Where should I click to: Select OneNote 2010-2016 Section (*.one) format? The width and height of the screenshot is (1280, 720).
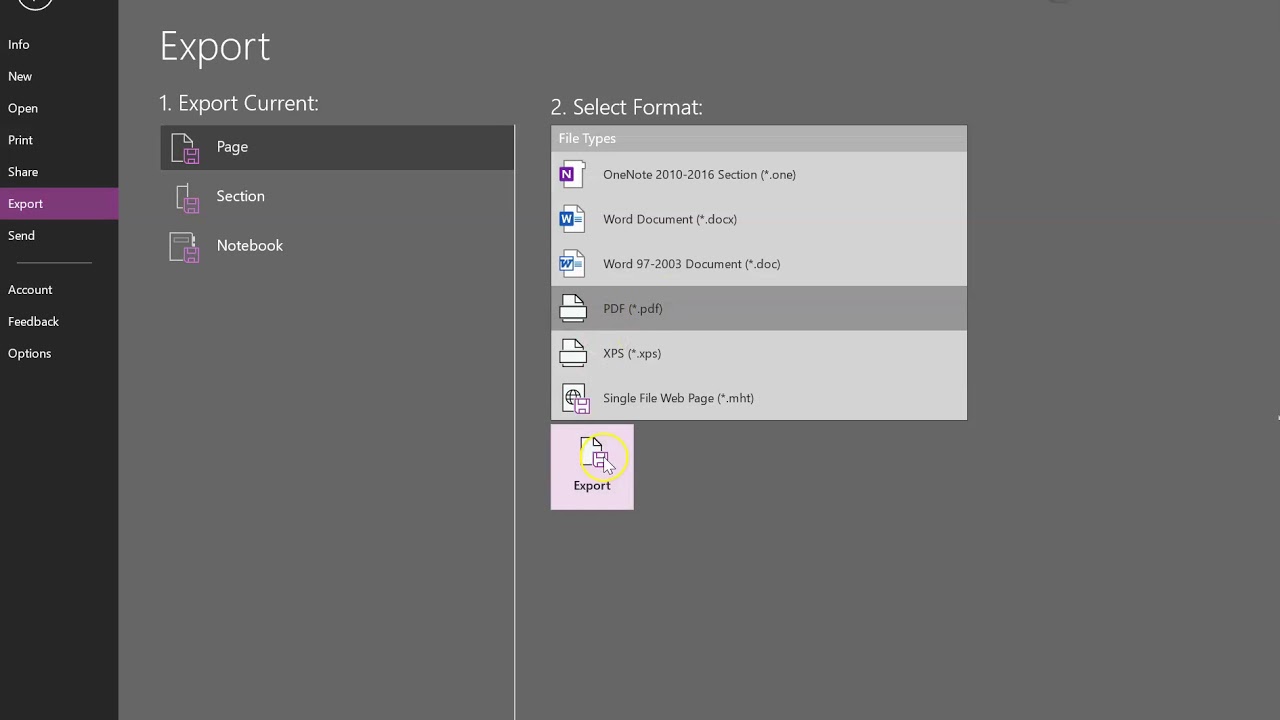(x=759, y=174)
